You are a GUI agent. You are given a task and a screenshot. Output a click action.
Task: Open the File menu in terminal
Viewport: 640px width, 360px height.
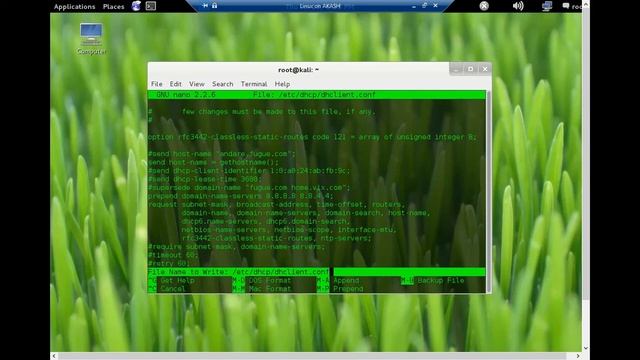[156, 84]
